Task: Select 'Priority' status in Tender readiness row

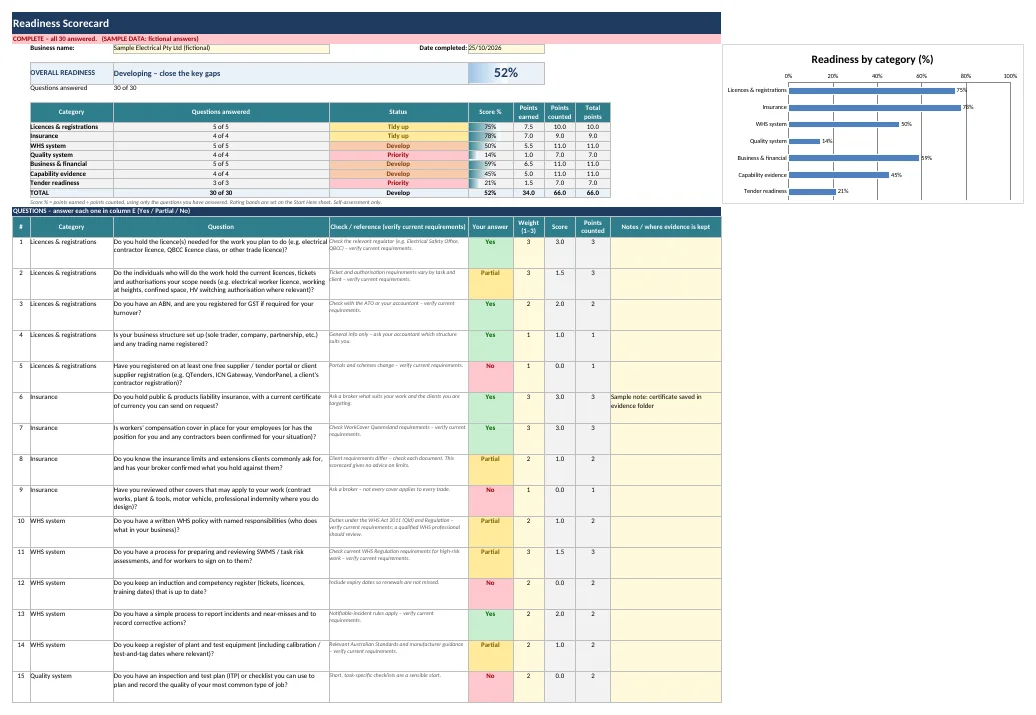Action: 398,183
